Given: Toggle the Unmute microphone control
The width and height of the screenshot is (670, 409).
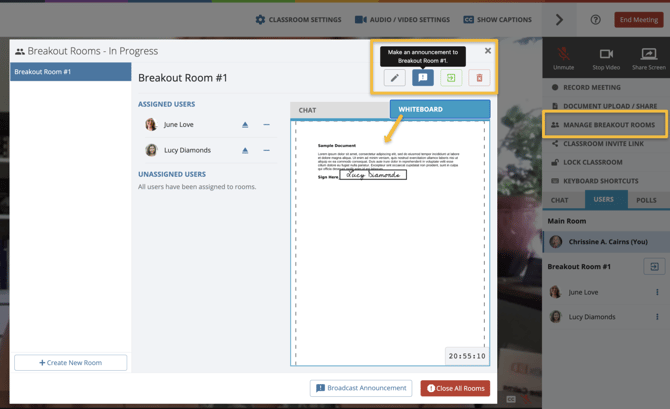Looking at the screenshot, I should pos(563,58).
